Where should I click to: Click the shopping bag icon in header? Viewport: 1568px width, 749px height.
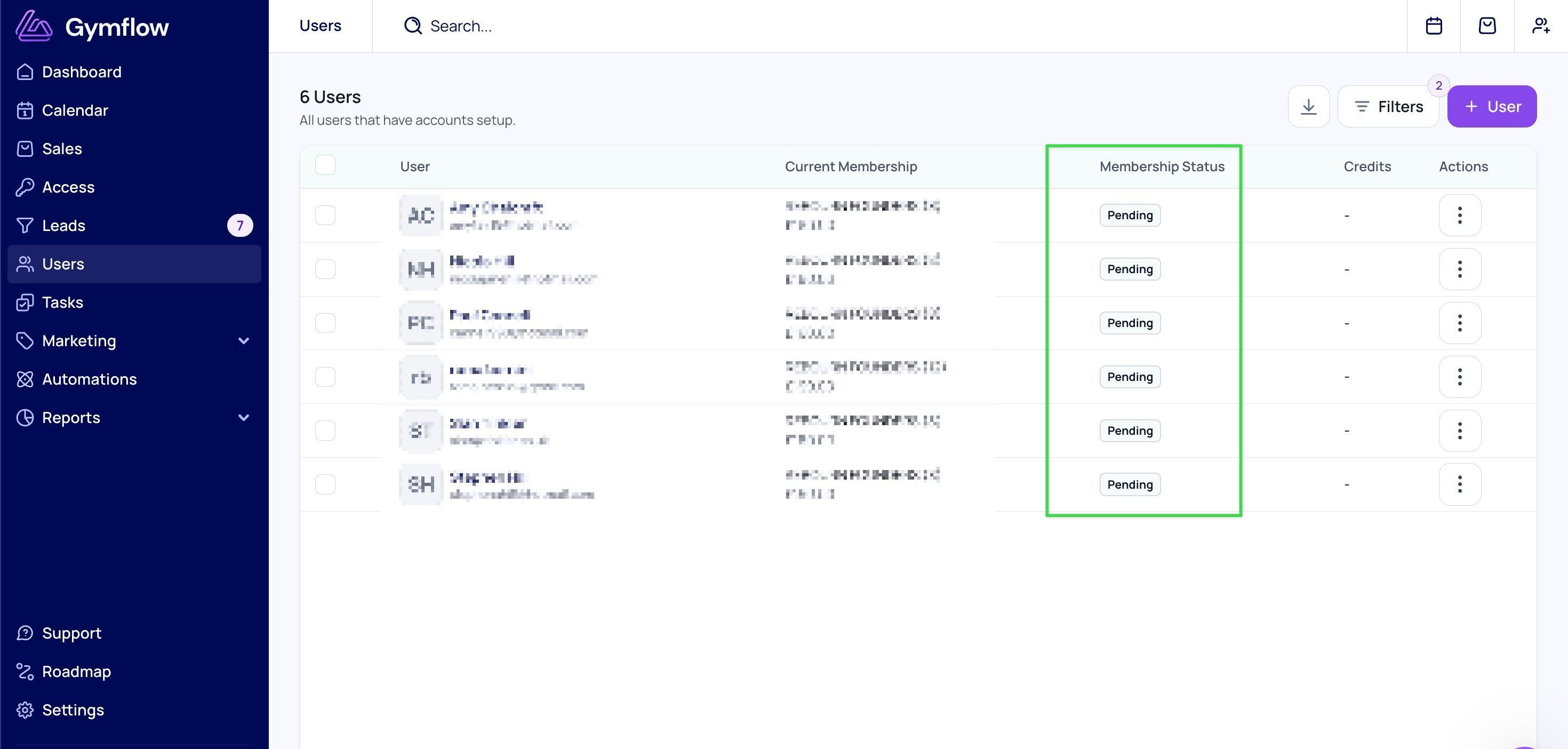pos(1487,26)
